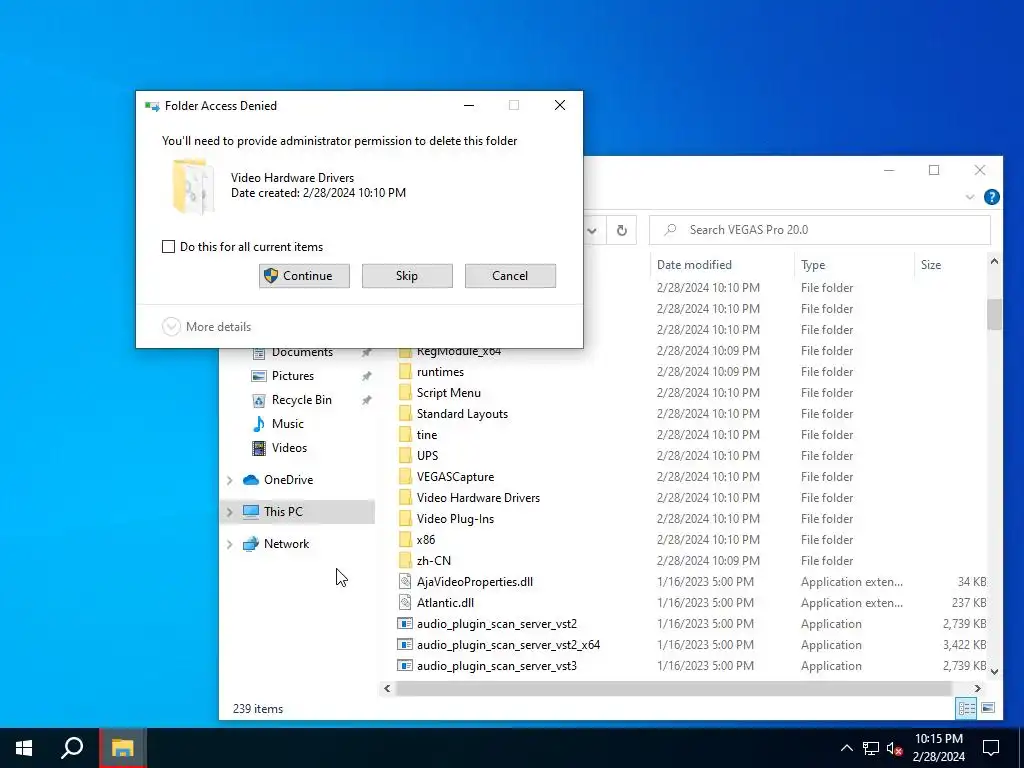1024x768 pixels.
Task: Open the muted volume tray icon
Action: click(x=895, y=748)
